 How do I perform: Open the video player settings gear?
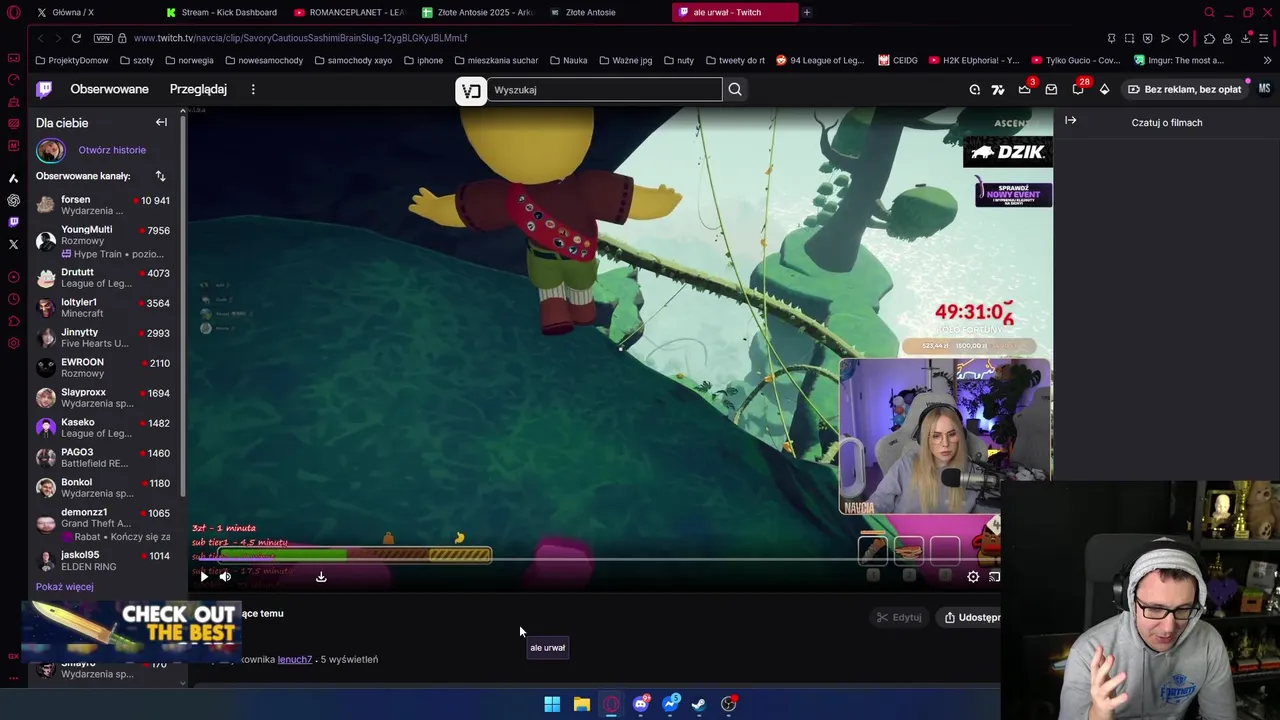[973, 576]
